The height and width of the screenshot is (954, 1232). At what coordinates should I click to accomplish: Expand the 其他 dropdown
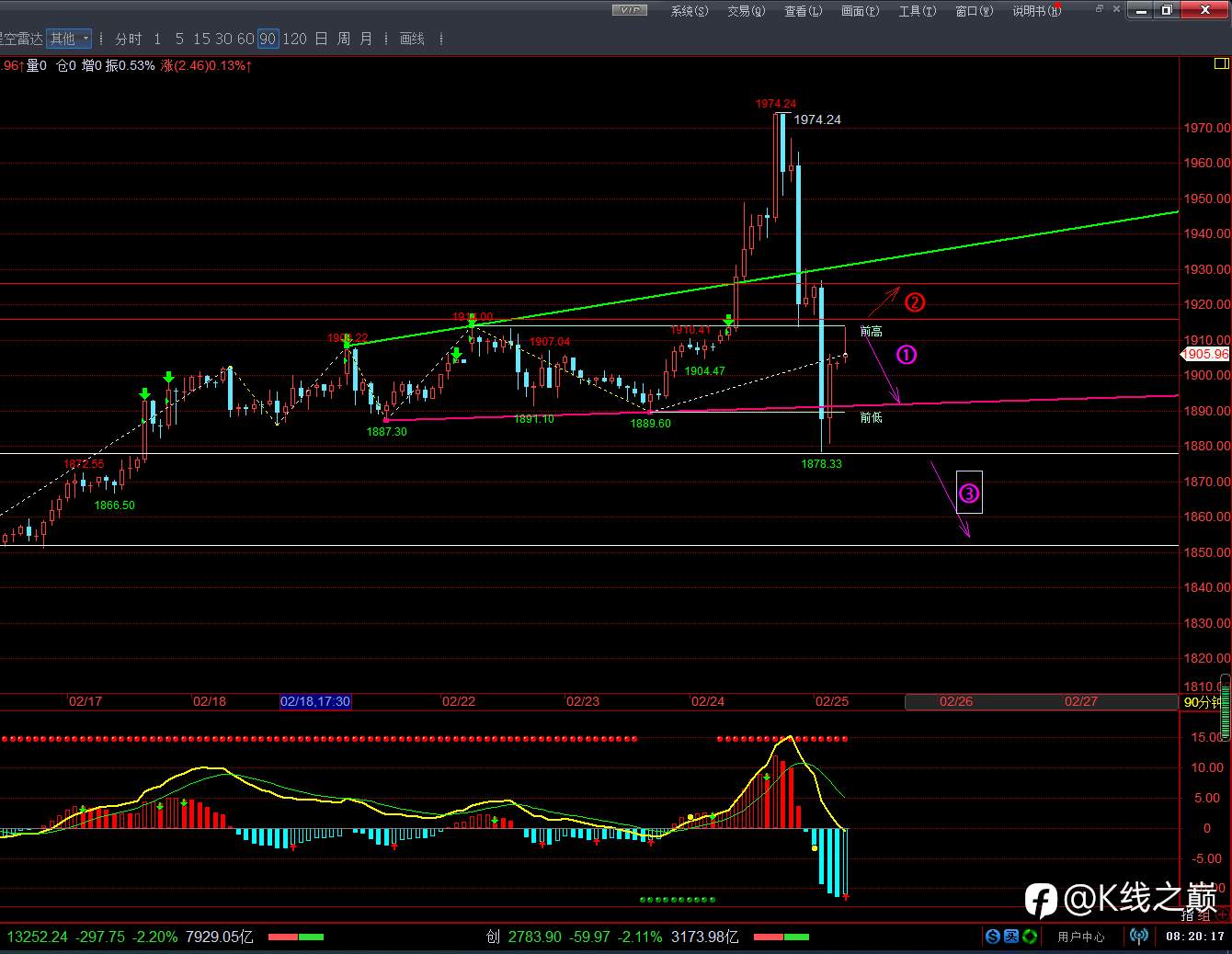point(70,39)
